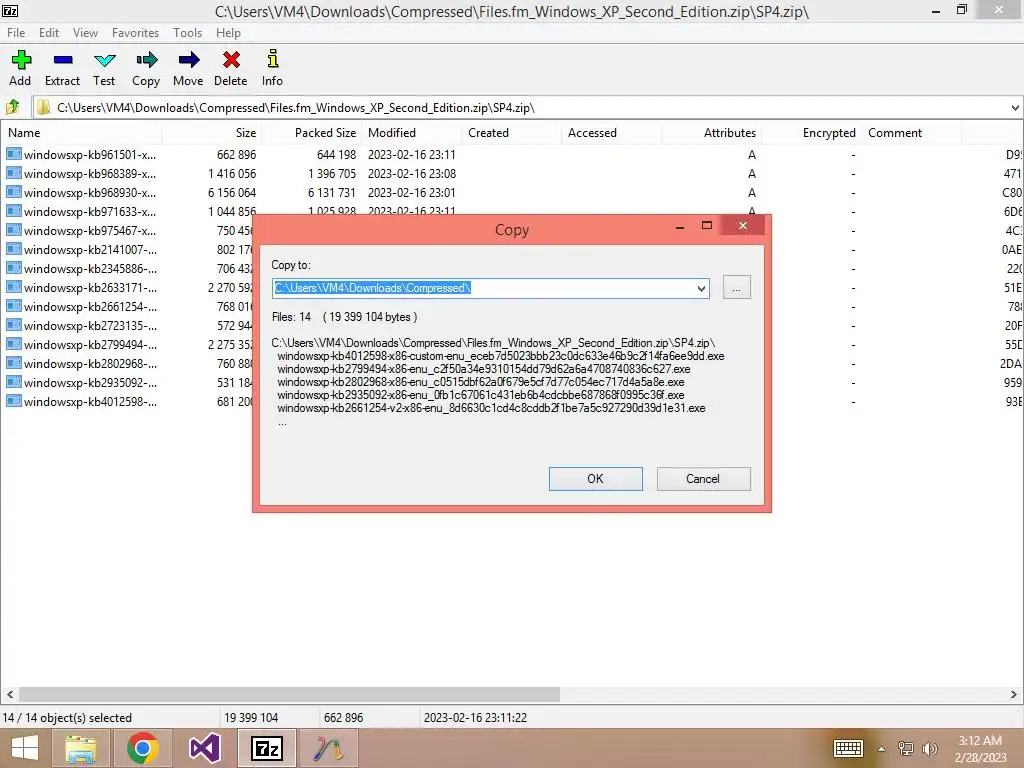
Task: Click icon of windowsxp-kb2723135 file
Action: coord(14,325)
